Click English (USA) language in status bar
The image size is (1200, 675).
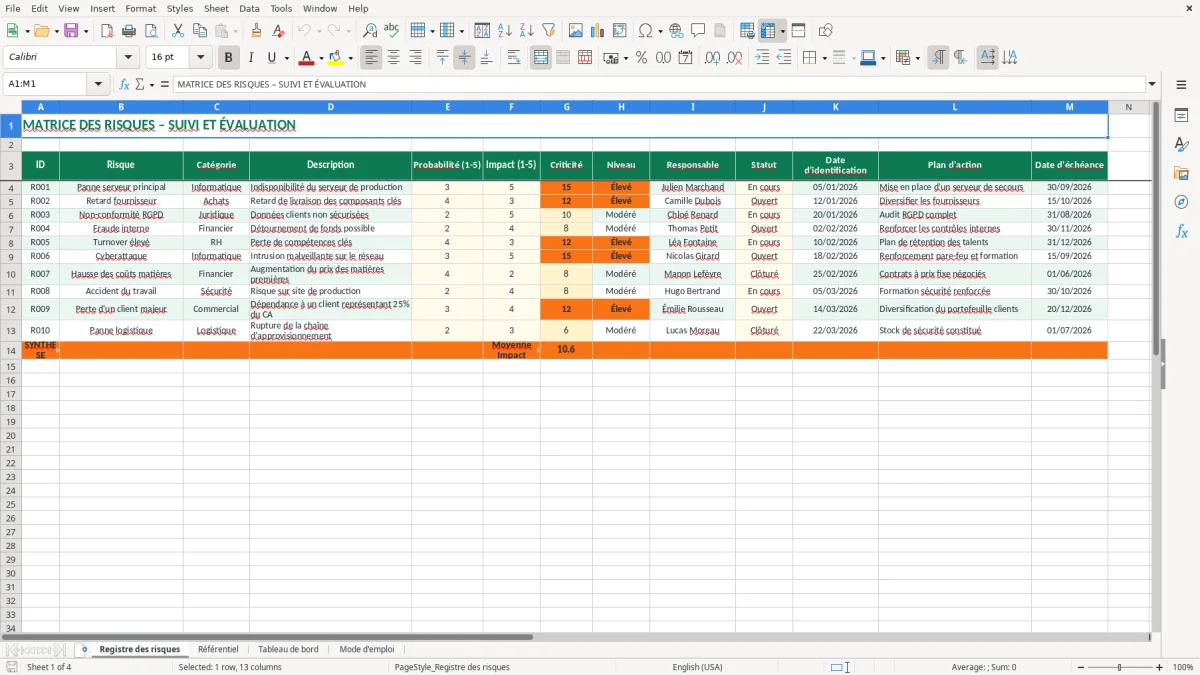[x=697, y=667]
